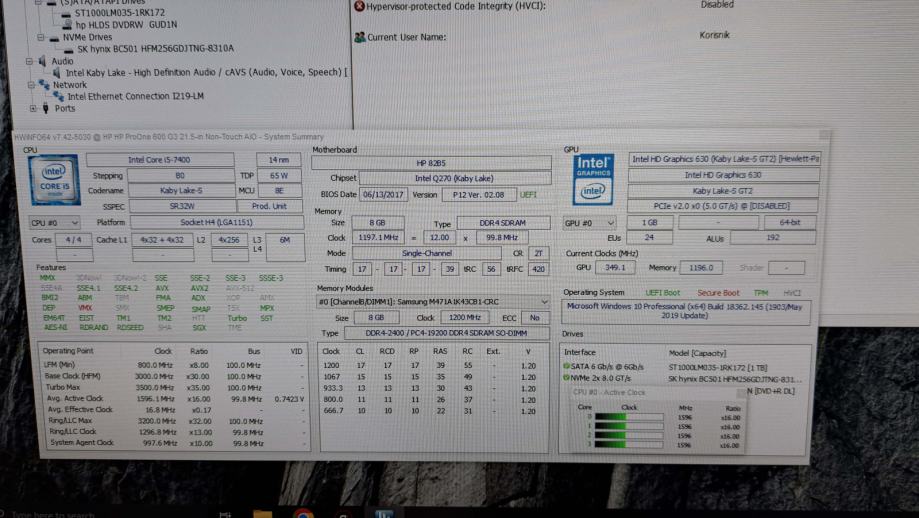Click the HP 82B5 motherboard field
Viewport: 919px width, 518px height.
431,163
